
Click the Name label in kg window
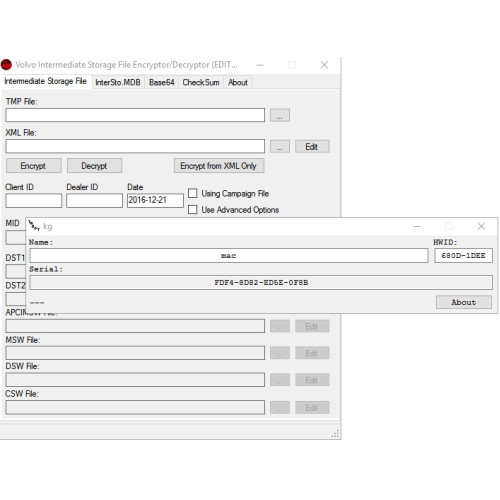coord(41,242)
